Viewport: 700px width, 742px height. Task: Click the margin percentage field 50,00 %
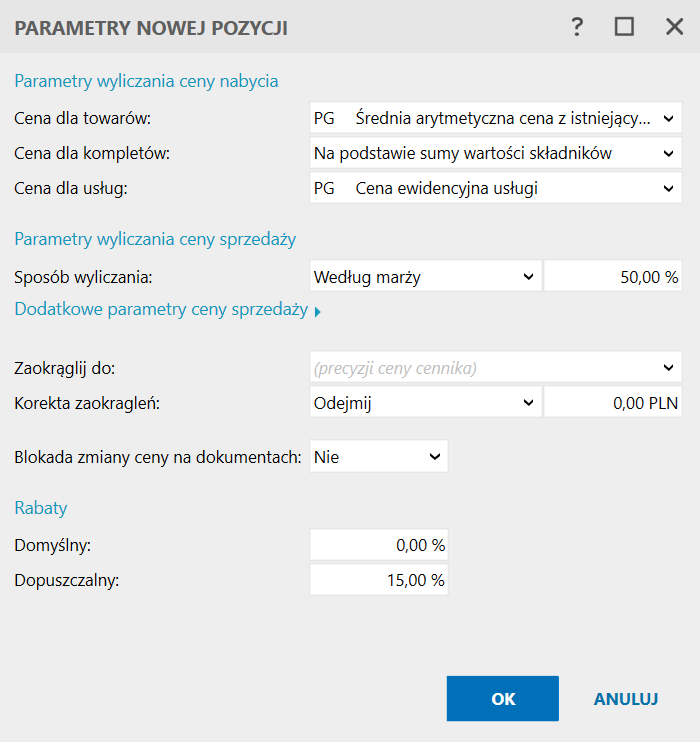point(612,277)
